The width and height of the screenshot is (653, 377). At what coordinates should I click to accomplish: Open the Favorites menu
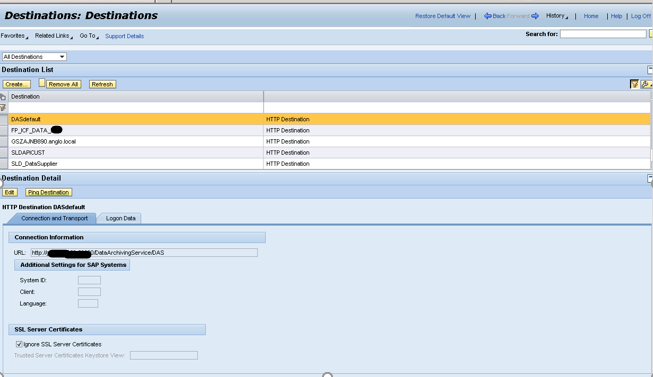14,36
